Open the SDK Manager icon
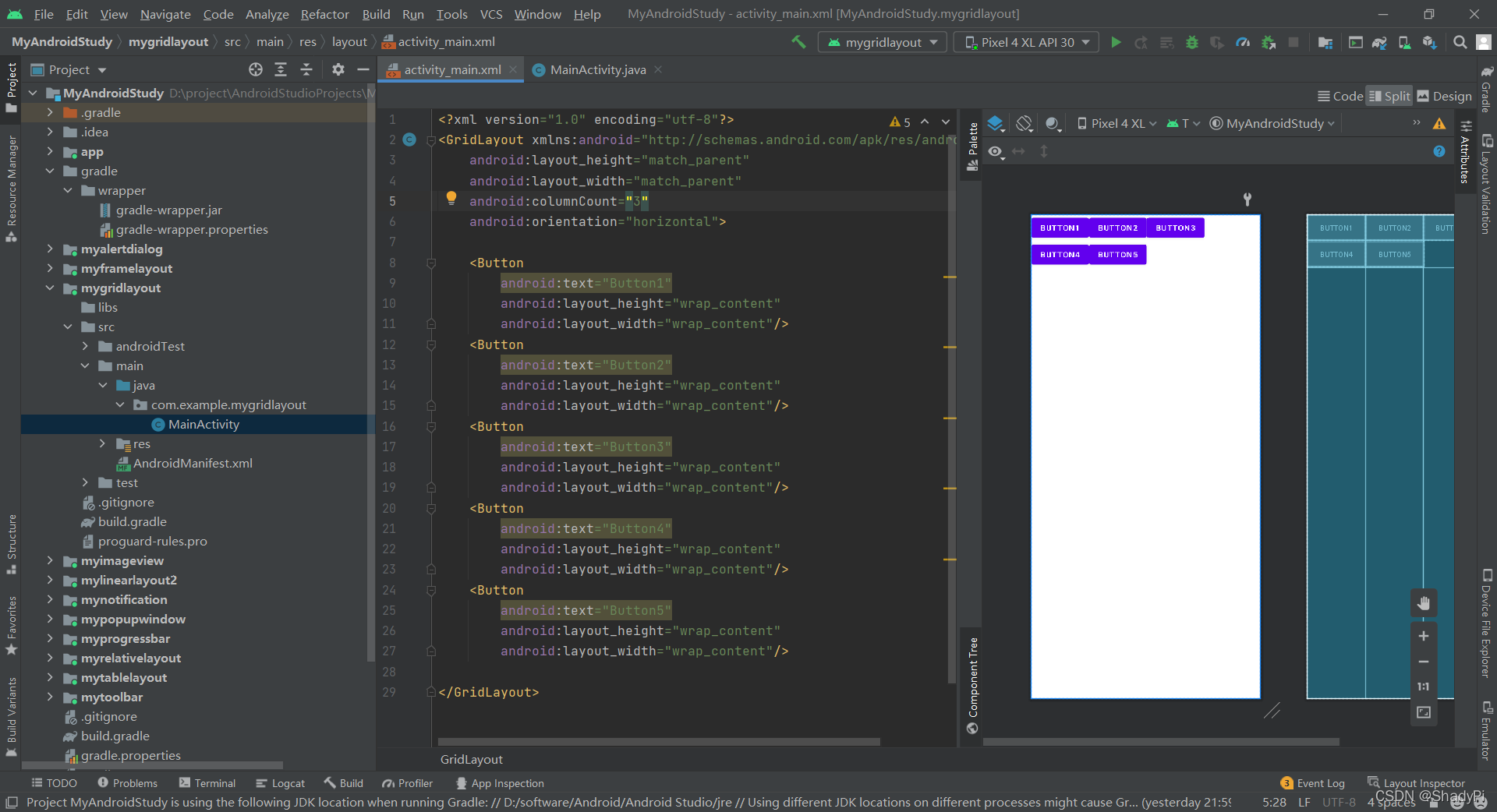The image size is (1497, 812). (x=1429, y=42)
